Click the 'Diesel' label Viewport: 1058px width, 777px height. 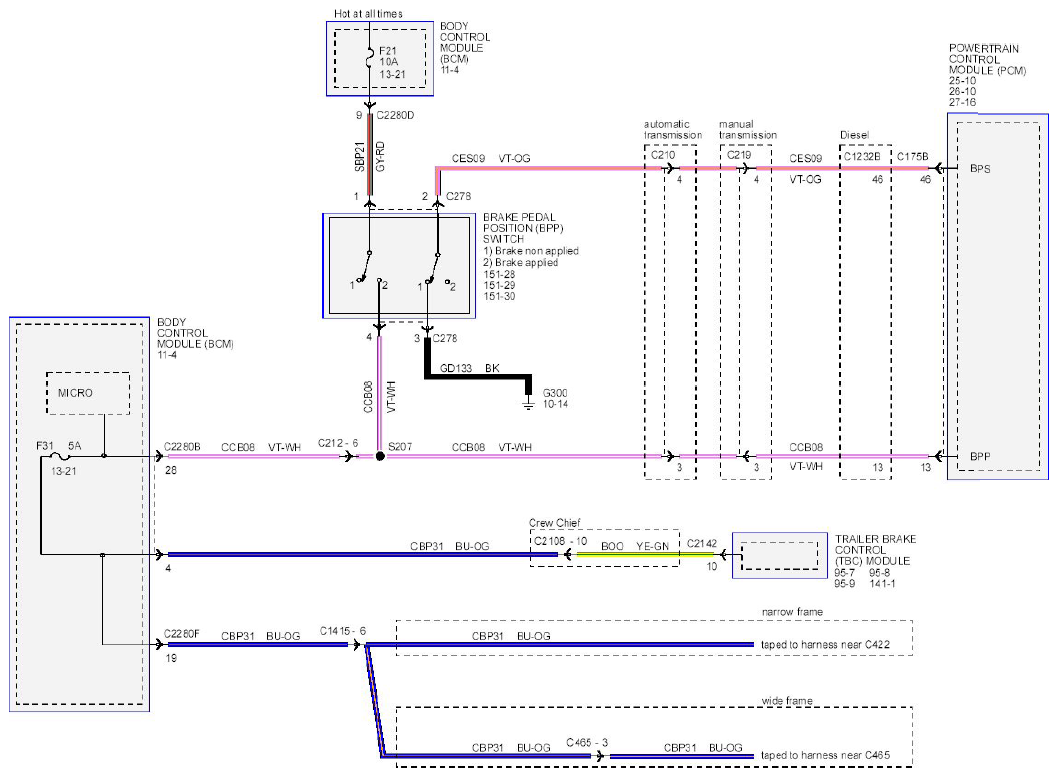[854, 135]
